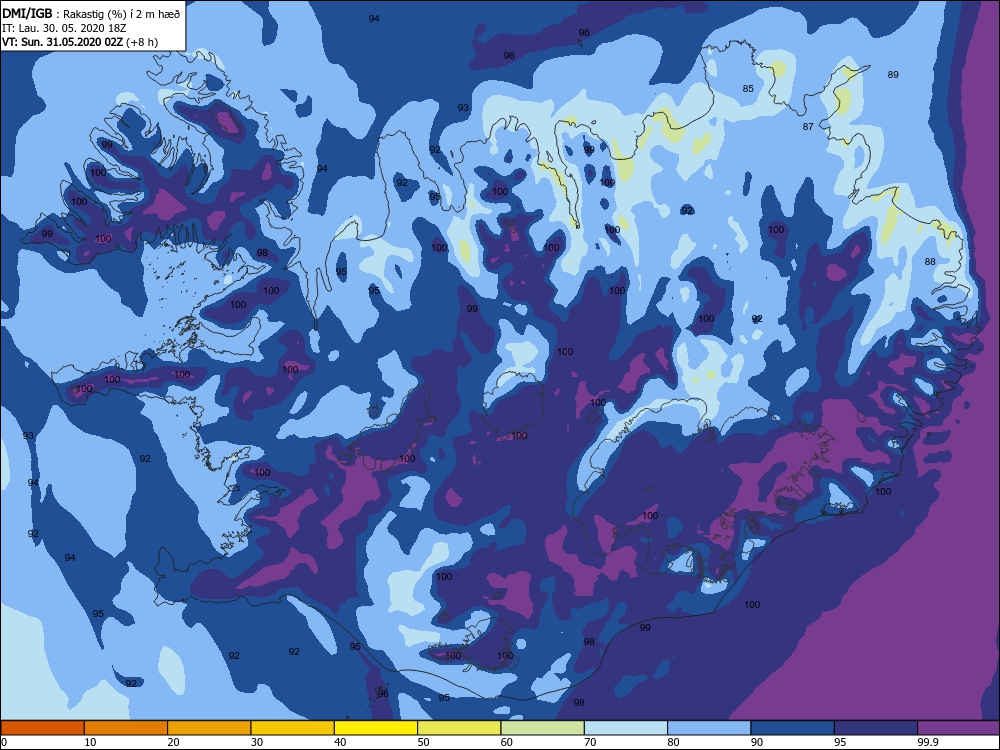Screen dimensions: 1000x750
Task: Select the bright yellow 40–50 legend swatch
Action: [x=376, y=728]
